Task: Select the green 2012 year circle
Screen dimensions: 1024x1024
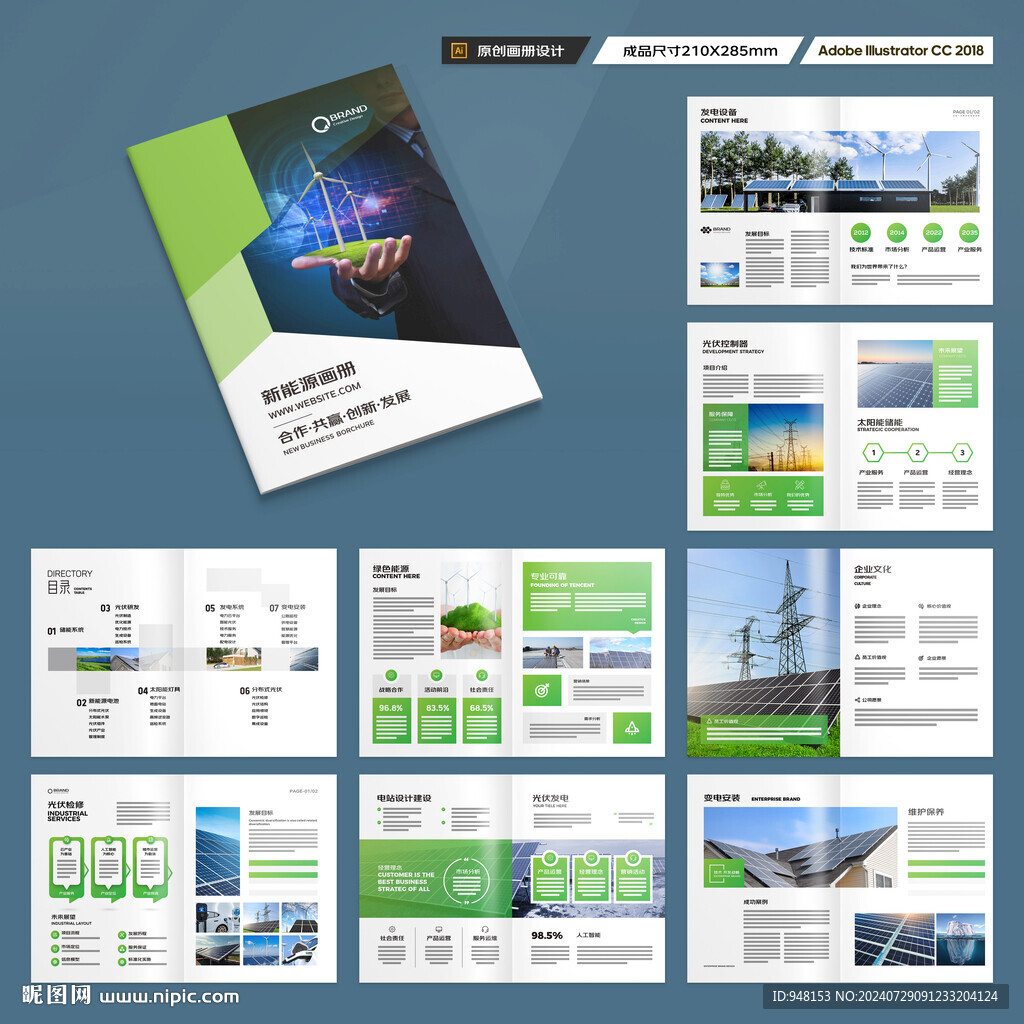Action: 861,232
